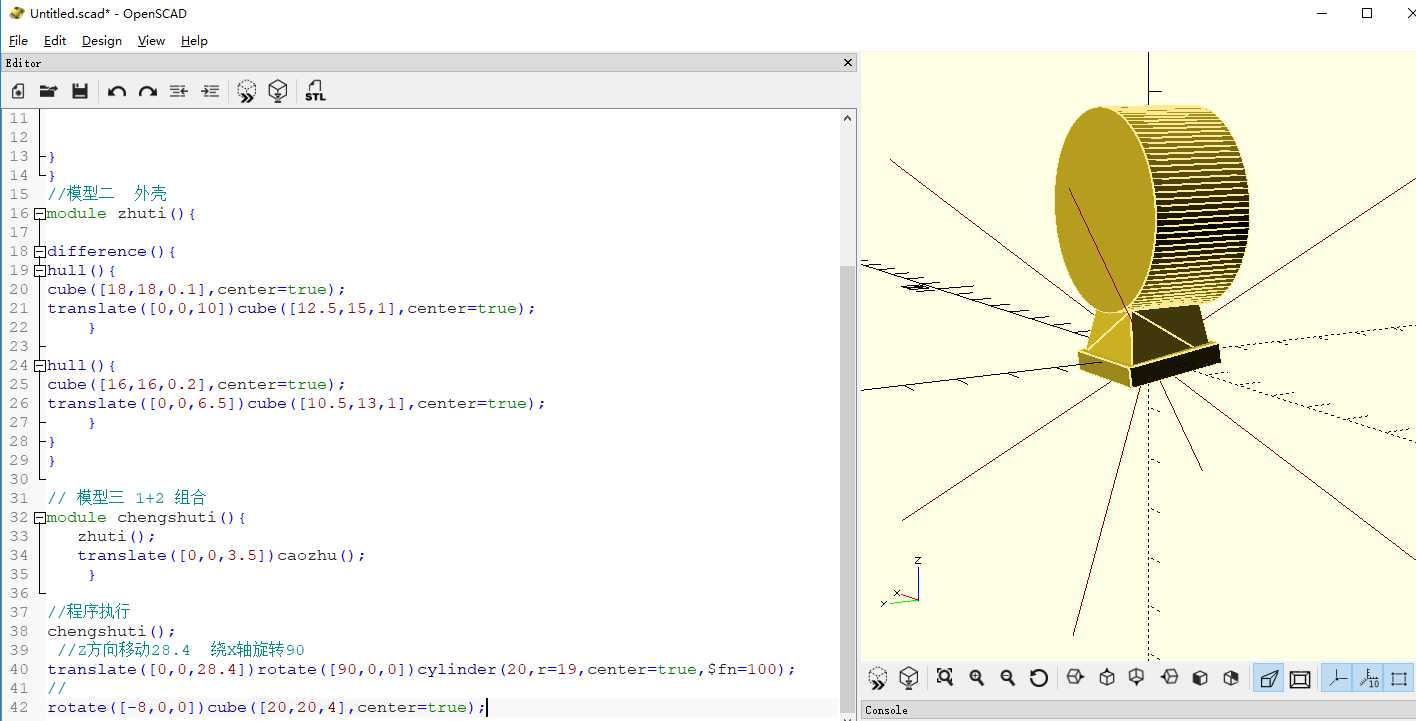Switch to top view
Image resolution: width=1416 pixels, height=721 pixels.
pyautogui.click(x=1107, y=678)
